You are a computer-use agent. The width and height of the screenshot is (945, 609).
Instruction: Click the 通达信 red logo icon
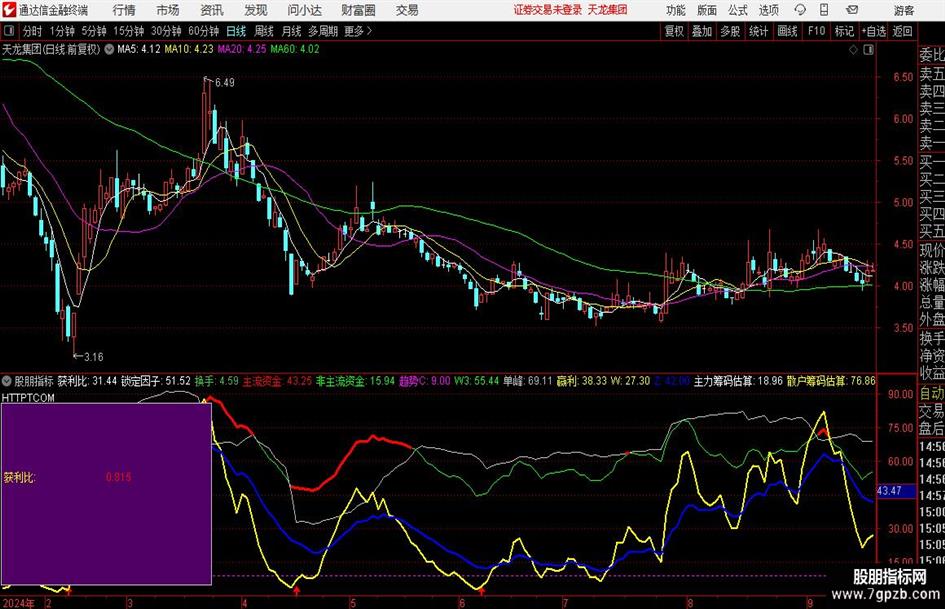pos(9,10)
